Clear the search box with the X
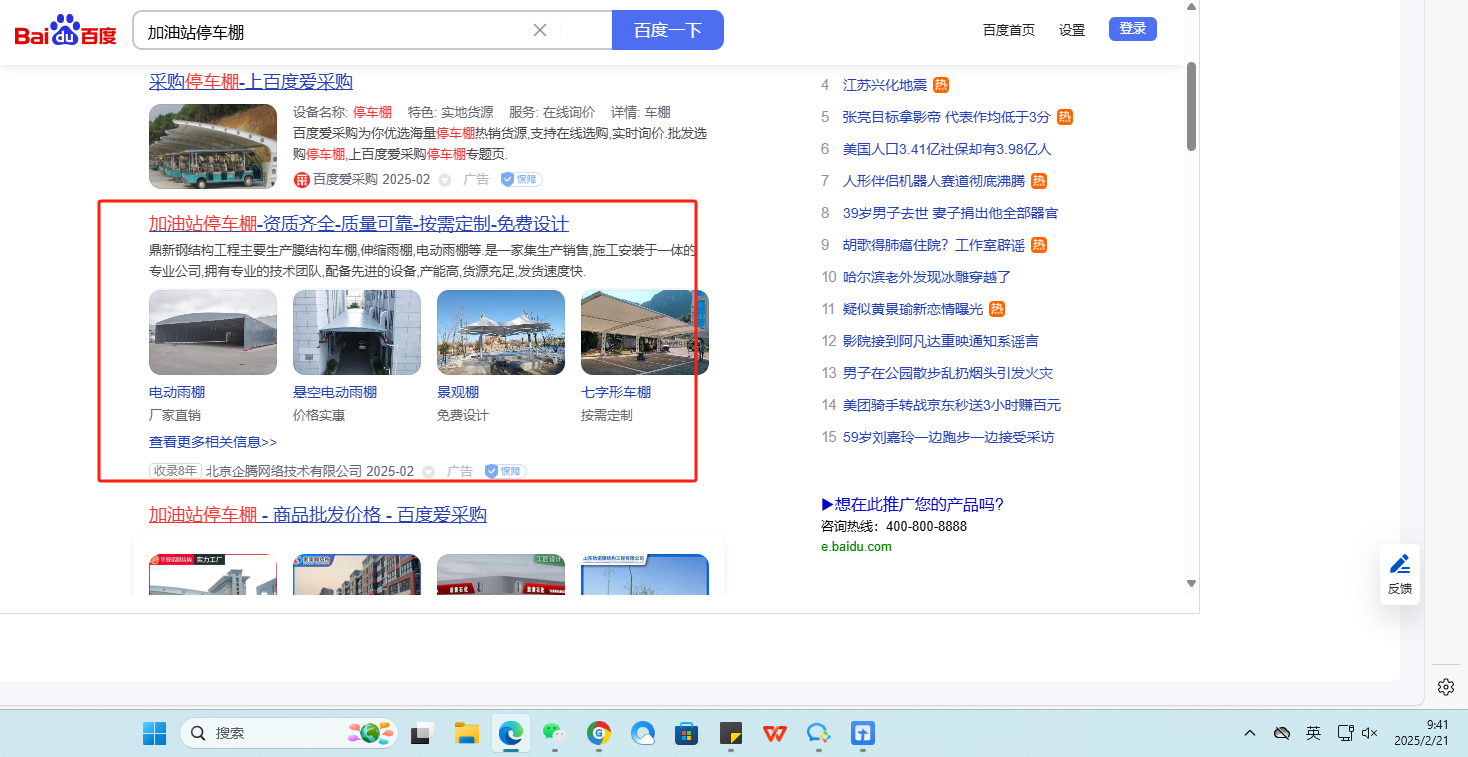Viewport: 1468px width, 757px height. coord(540,30)
